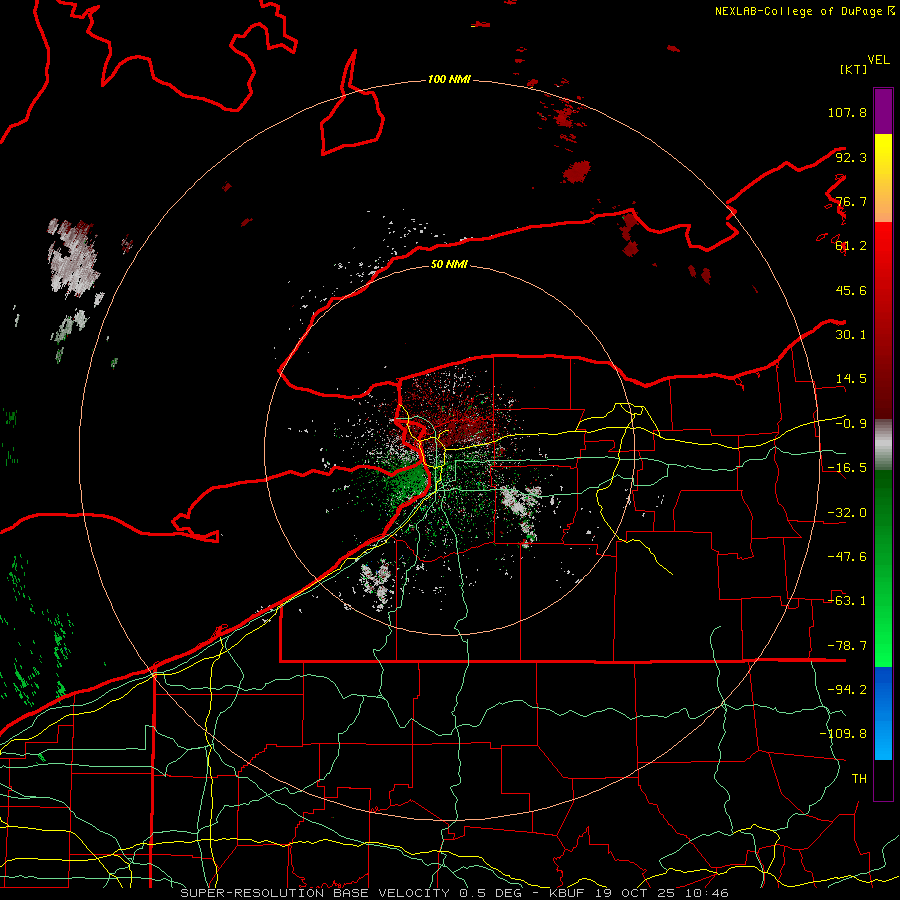Click the 92.3 value on the velocity scale
Screen dimensions: 900x900
[x=851, y=157]
